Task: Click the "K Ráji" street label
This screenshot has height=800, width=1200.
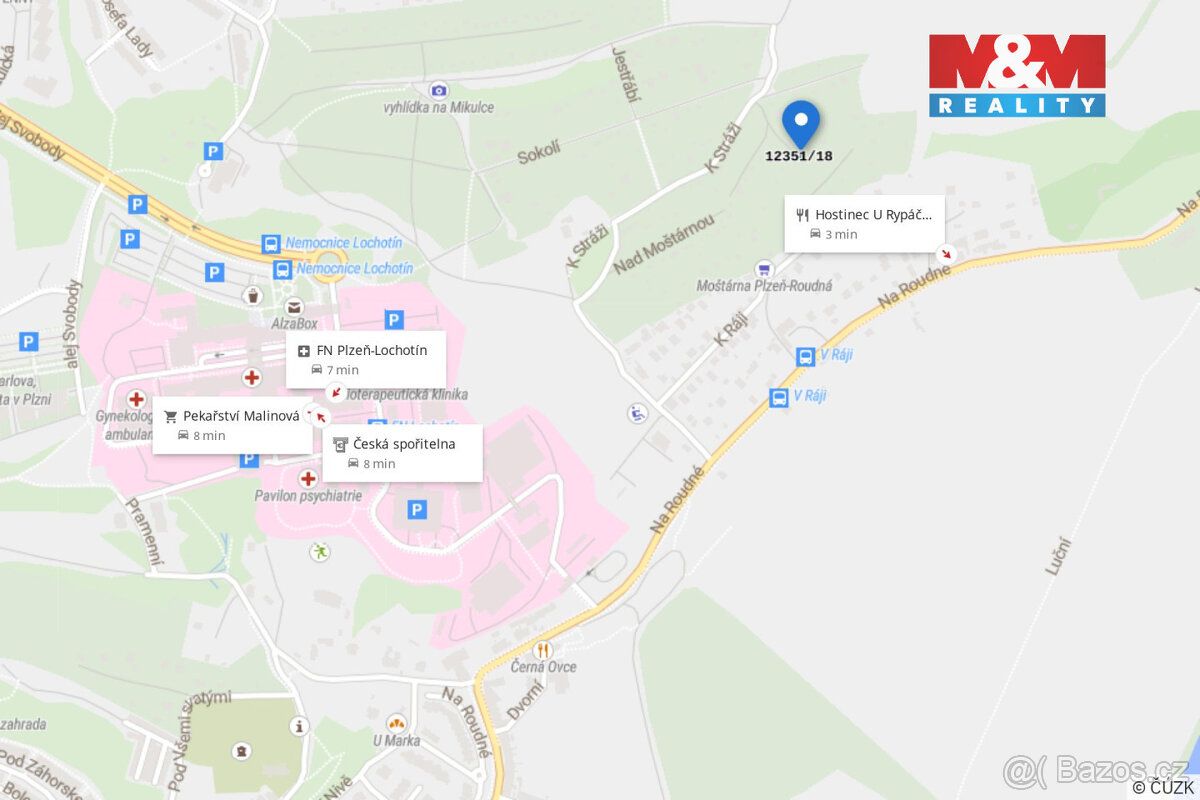Action: click(731, 328)
